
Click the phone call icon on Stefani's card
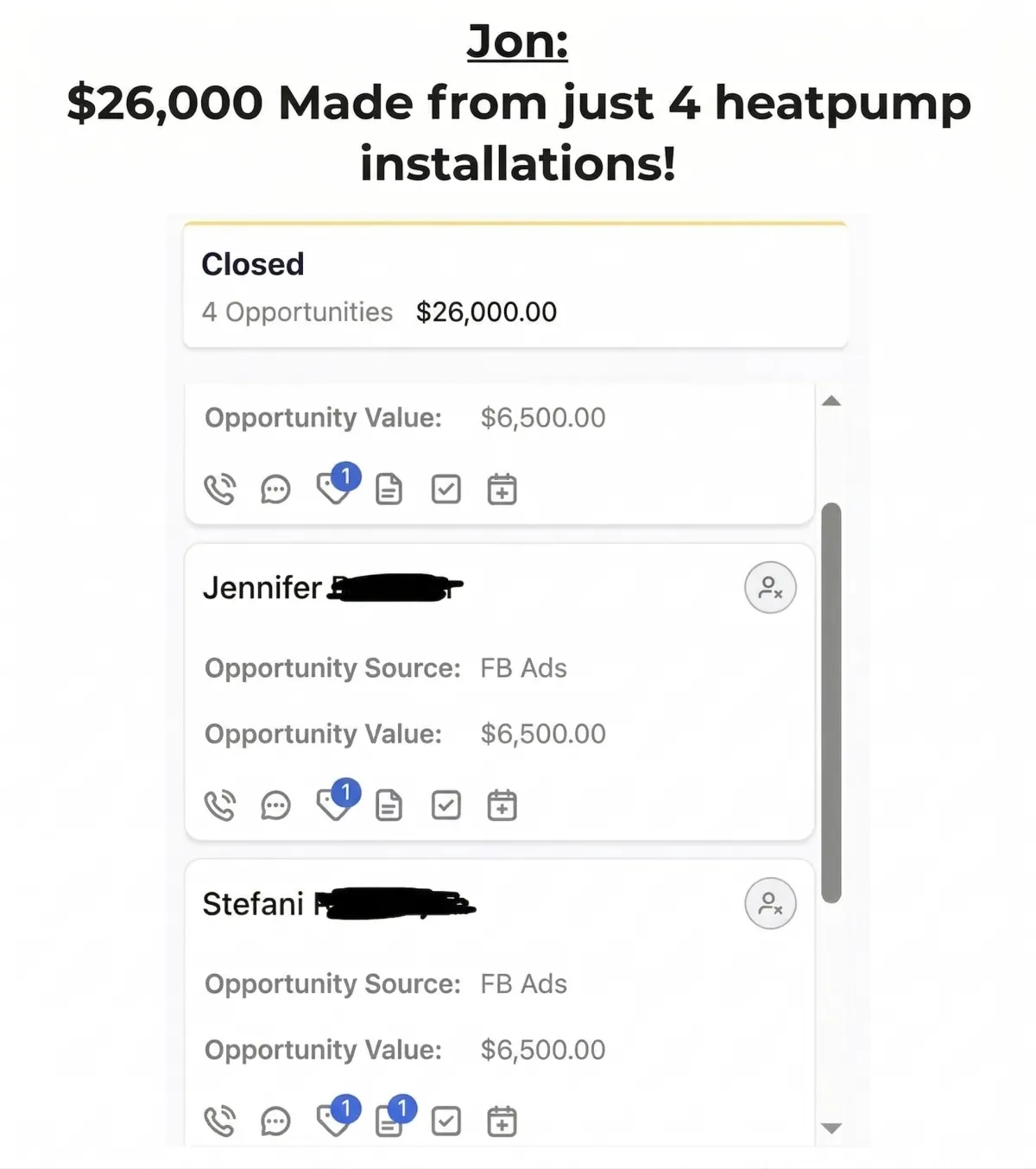coord(219,1122)
